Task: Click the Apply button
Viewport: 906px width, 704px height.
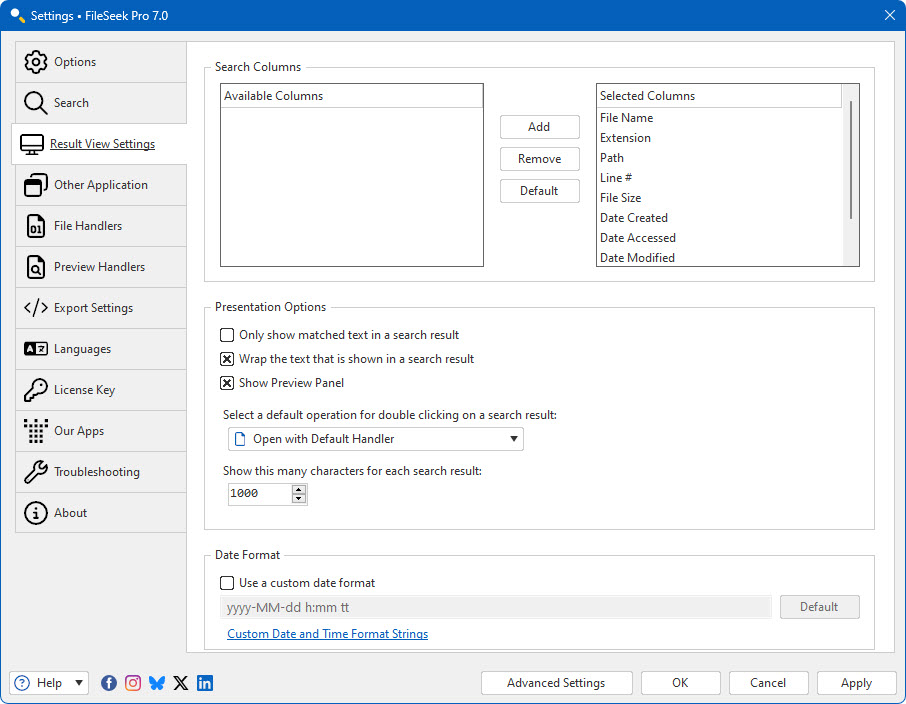Action: [856, 683]
